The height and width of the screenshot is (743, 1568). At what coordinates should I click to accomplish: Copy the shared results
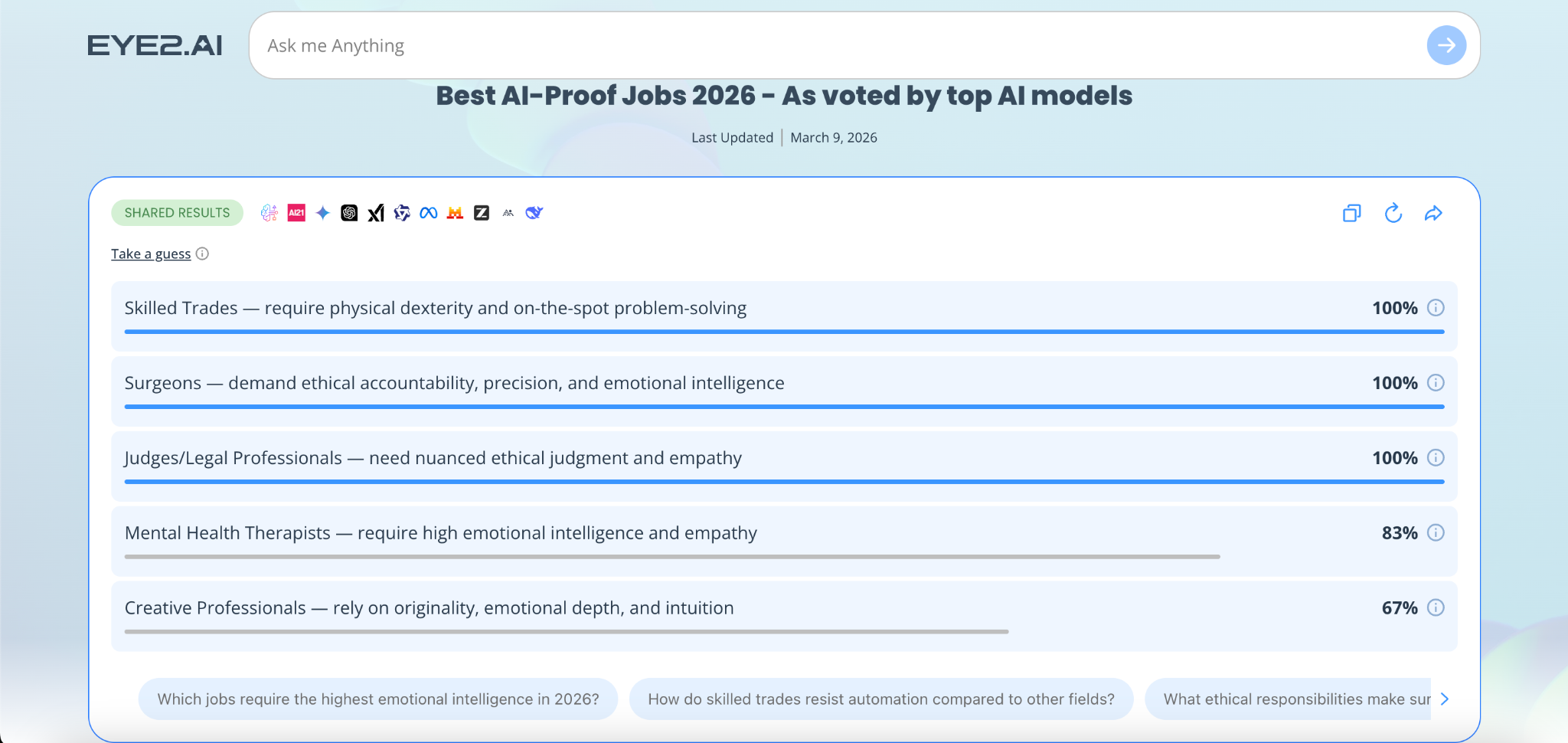[x=1351, y=213]
